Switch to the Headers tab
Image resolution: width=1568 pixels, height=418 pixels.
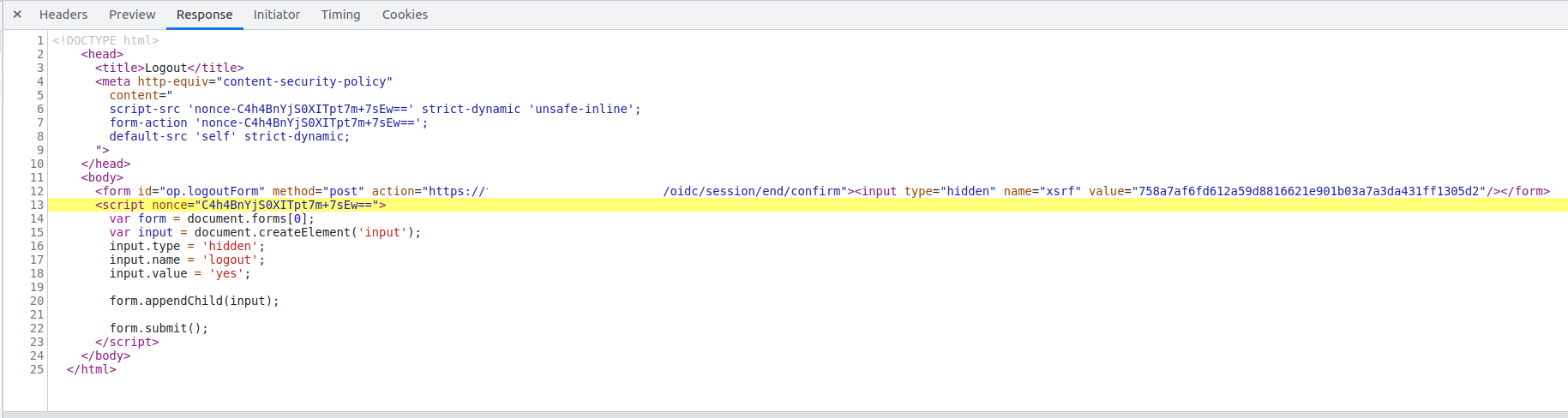pos(63,15)
